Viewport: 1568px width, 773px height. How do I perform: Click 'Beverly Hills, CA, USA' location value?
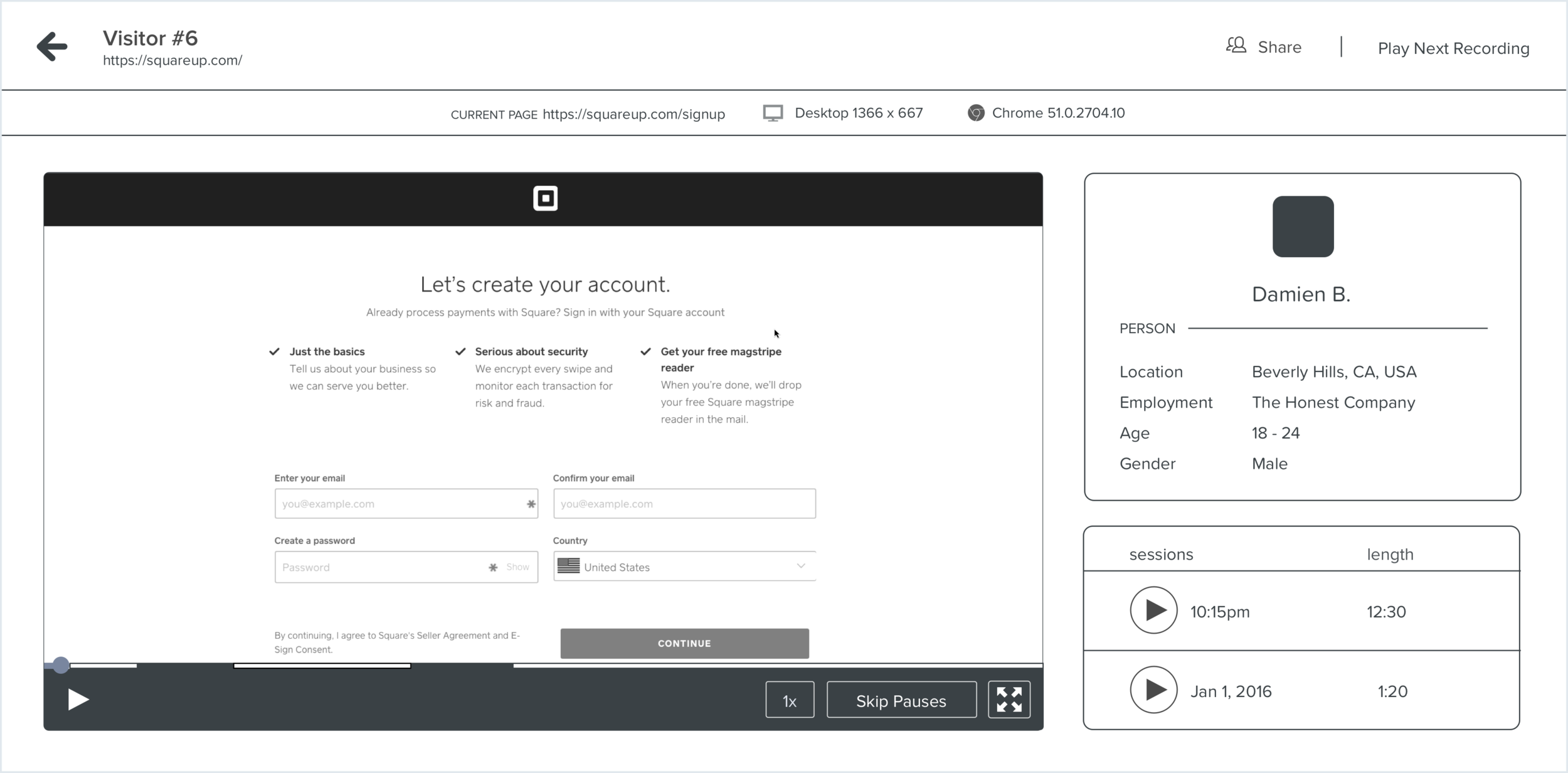[1334, 372]
